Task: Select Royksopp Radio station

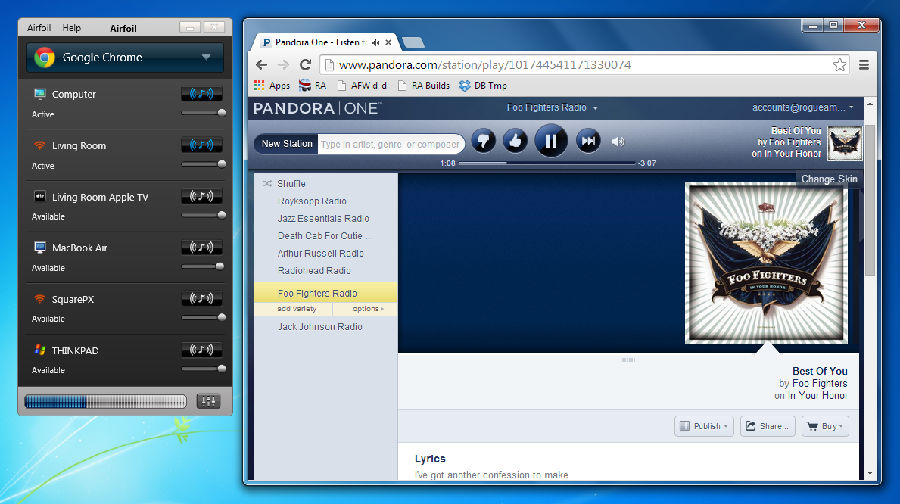Action: 312,201
